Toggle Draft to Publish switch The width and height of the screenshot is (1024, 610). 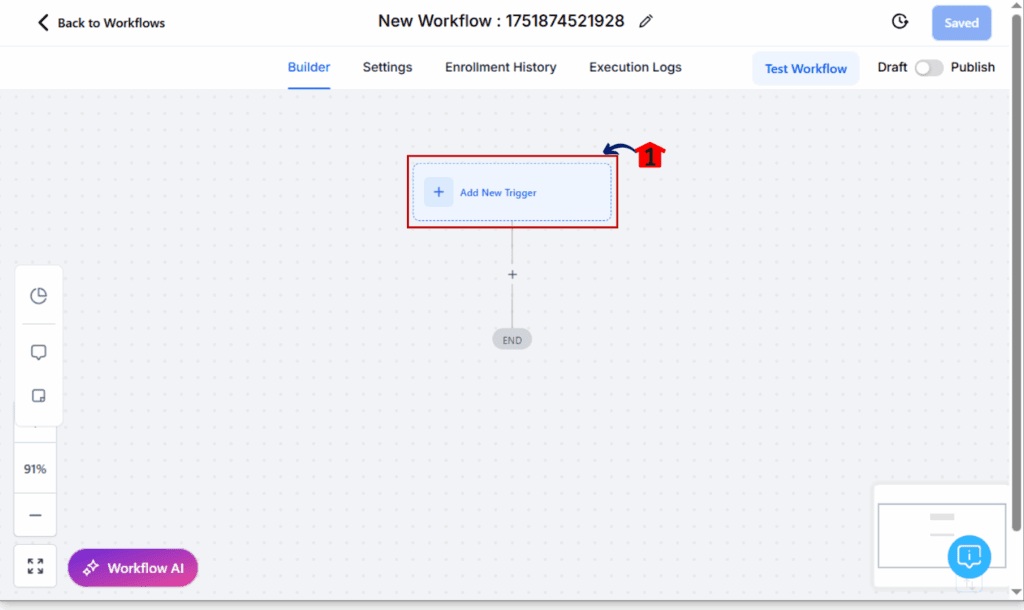pos(929,68)
